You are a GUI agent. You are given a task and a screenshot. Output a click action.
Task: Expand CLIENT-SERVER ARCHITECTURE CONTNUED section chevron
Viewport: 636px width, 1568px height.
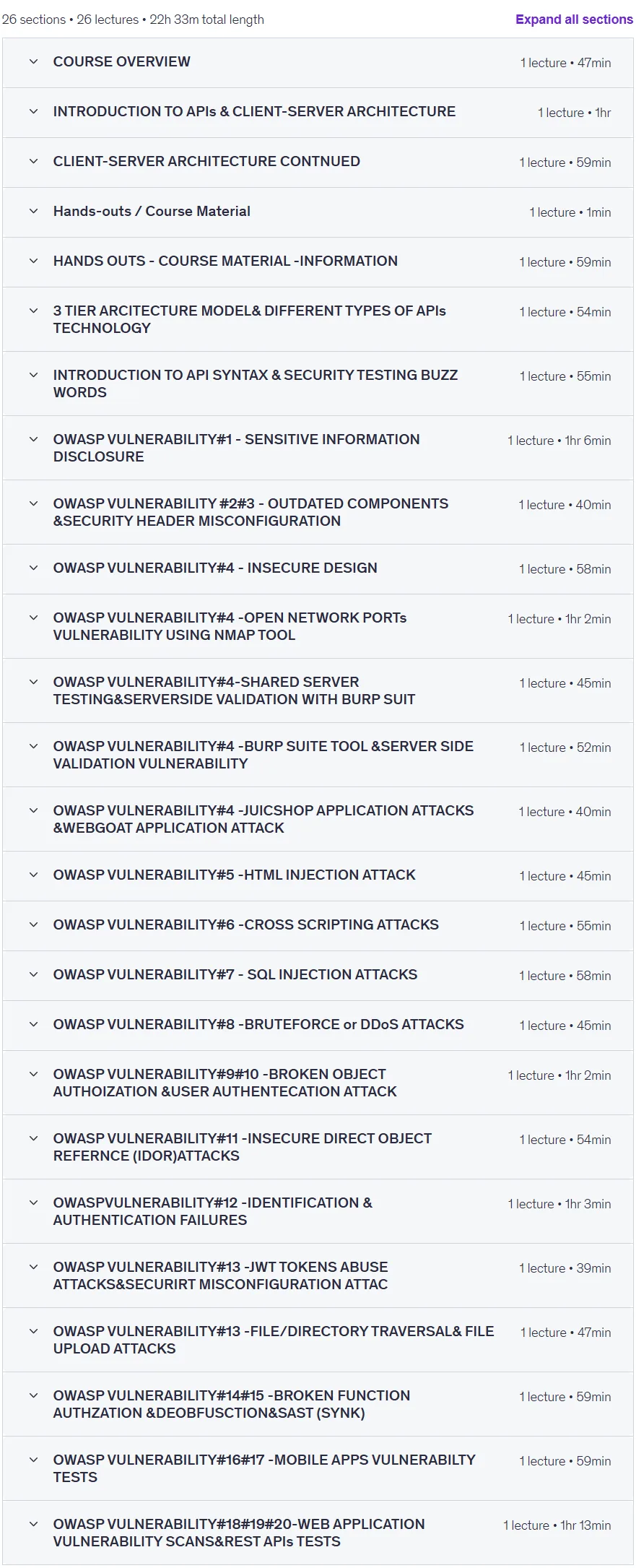[33, 161]
